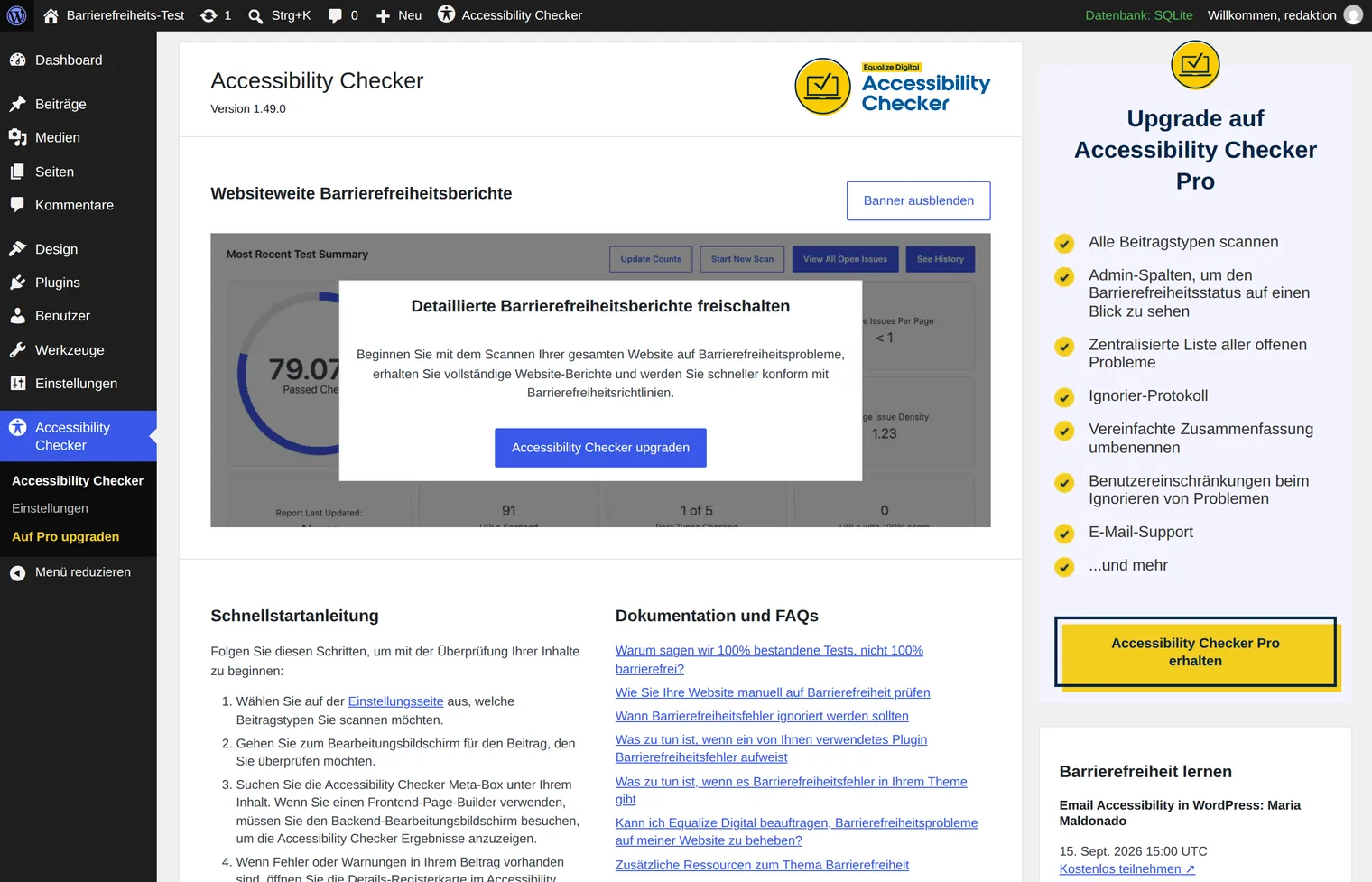Click the Update Counts button
The image size is (1372, 882).
pyautogui.click(x=651, y=259)
